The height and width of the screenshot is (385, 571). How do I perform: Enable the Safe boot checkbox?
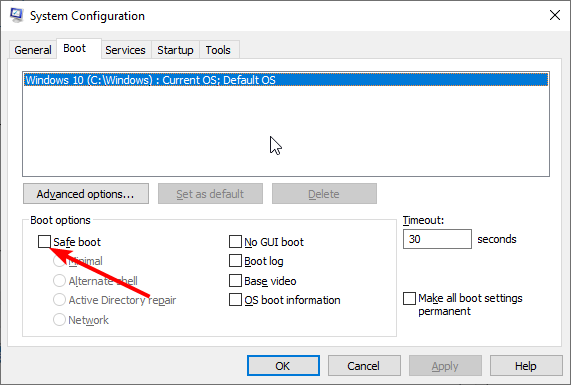point(44,241)
